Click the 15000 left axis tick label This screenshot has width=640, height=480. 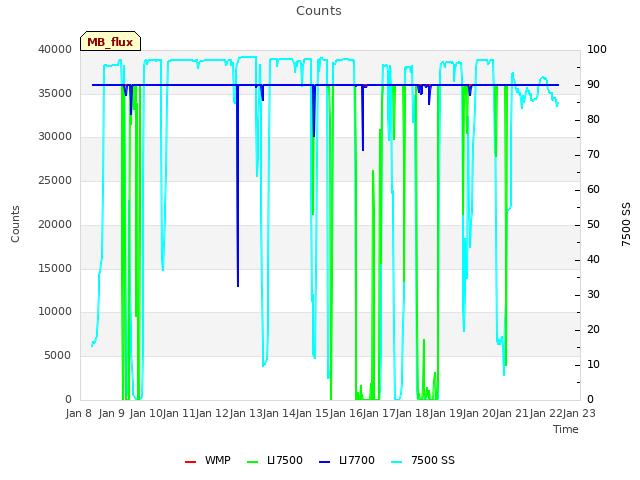(x=55, y=269)
